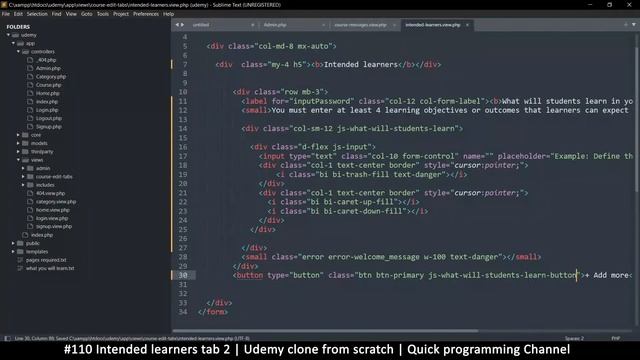Open index.php inside controllers folder
Screen dimensions: 640x360
click(x=47, y=102)
